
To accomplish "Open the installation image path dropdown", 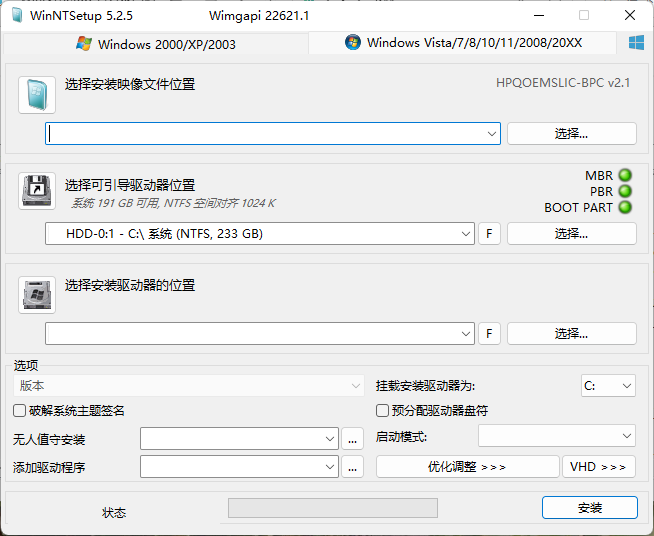I will tap(491, 134).
